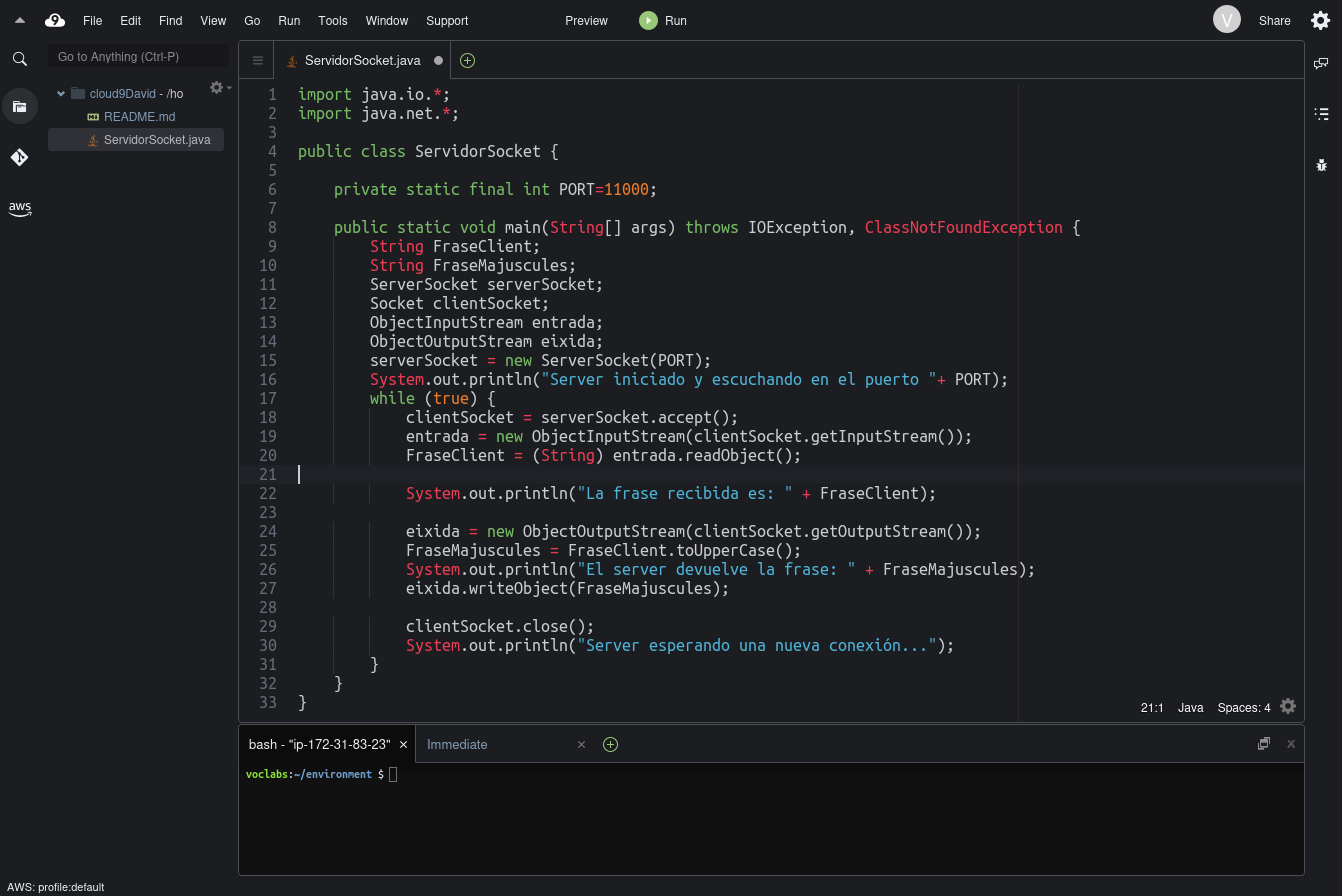1342x896 pixels.
Task: Open the AWS Toolkit sidebar icon
Action: click(20, 208)
